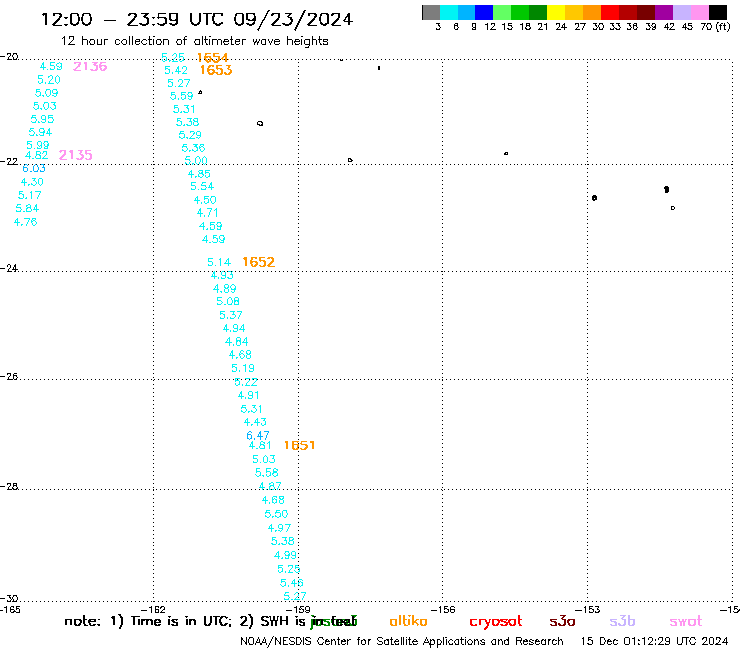This screenshot has height=650, width=740.
Task: Click the s3b satellite legend label
Action: coord(622,621)
